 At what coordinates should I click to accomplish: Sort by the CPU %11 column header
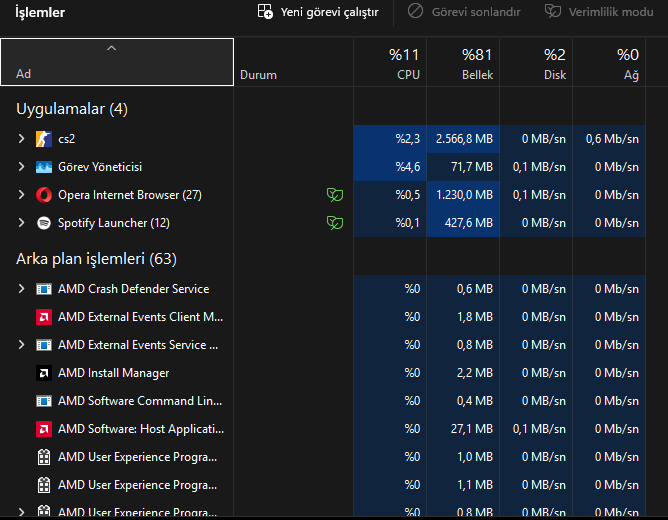tap(390, 62)
